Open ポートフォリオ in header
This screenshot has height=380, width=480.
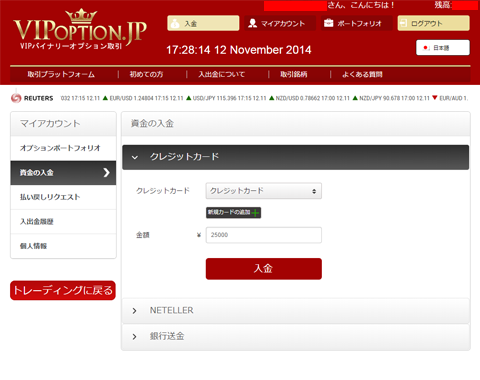pos(357,23)
